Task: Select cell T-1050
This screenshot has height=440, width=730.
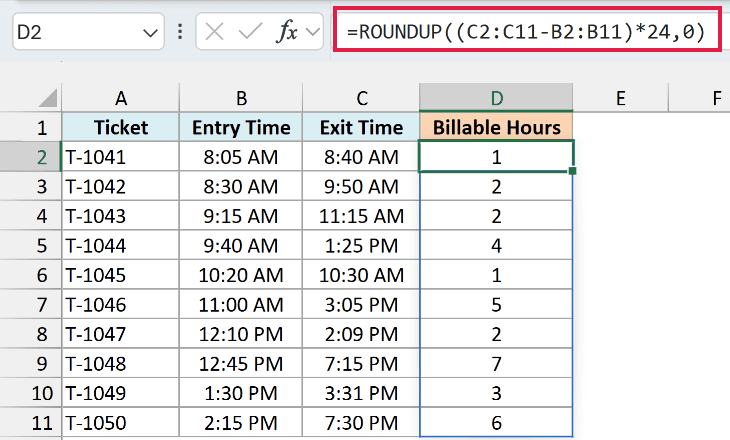Action: coord(121,422)
